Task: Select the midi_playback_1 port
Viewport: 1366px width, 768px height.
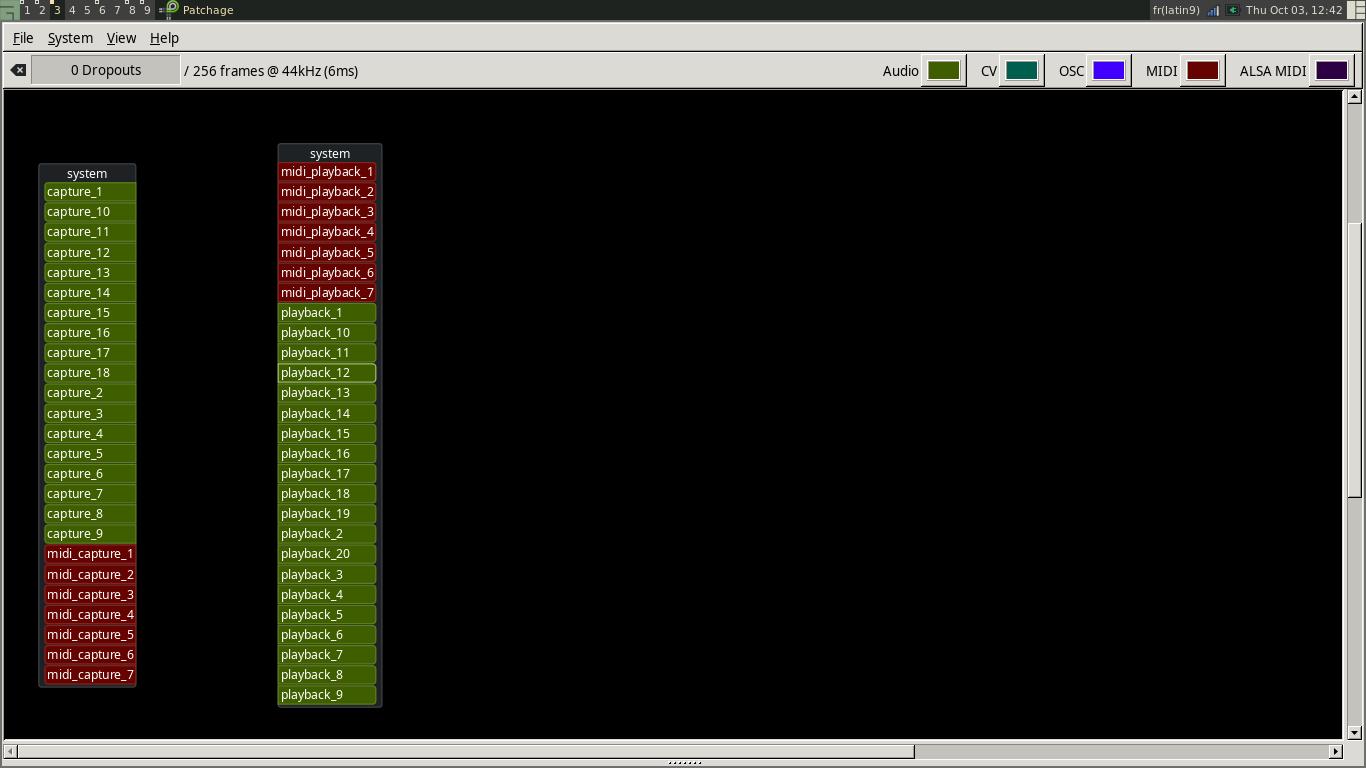Action: (x=327, y=172)
